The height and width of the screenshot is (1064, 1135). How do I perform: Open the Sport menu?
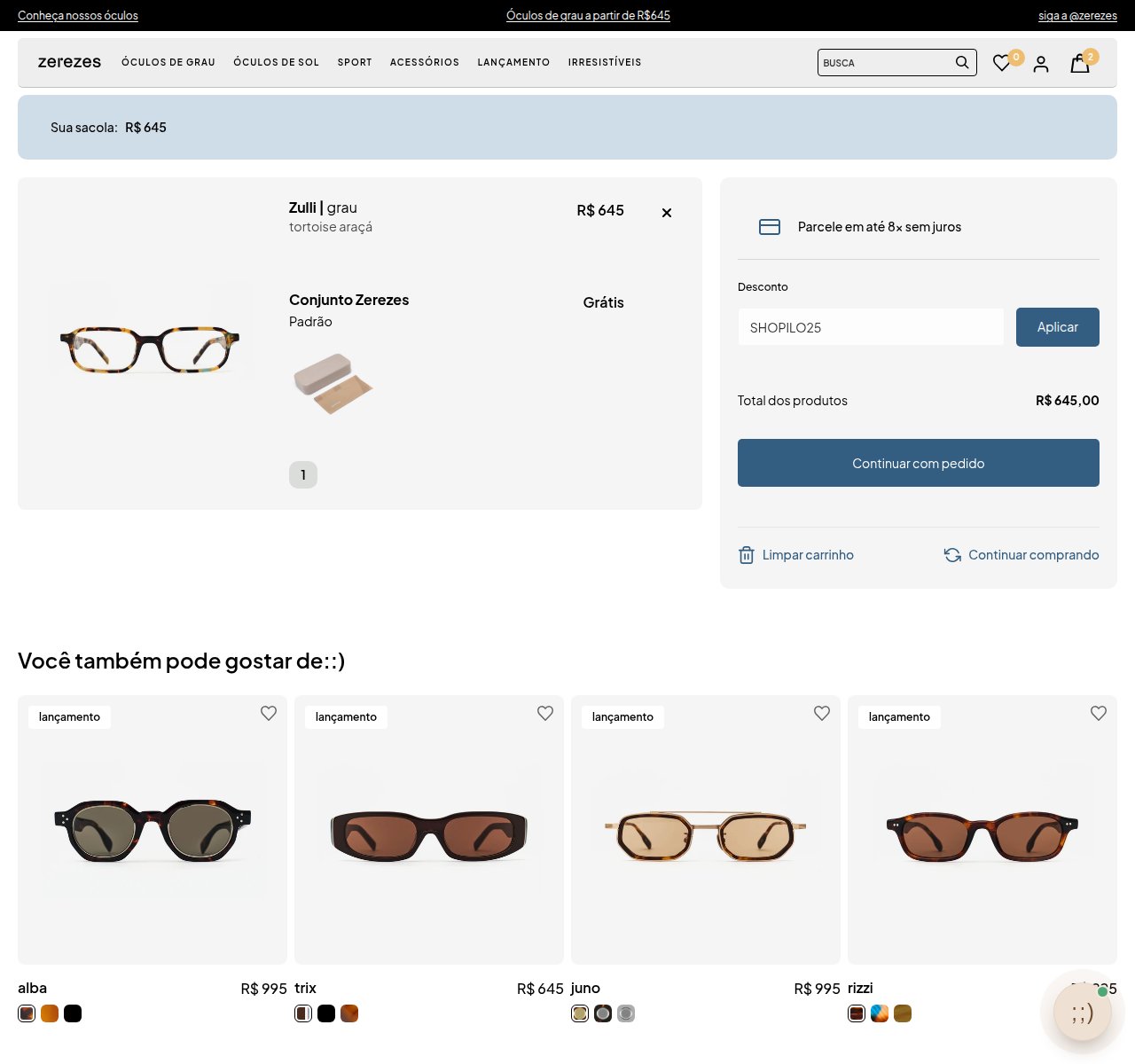pos(355,62)
